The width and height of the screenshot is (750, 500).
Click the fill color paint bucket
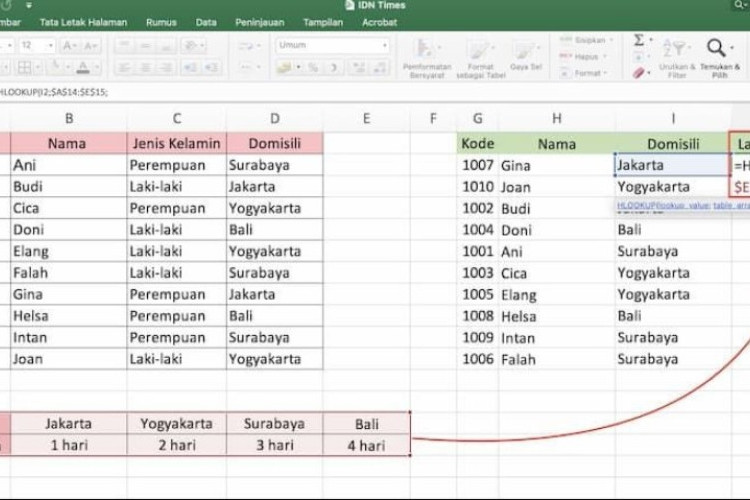click(x=56, y=67)
